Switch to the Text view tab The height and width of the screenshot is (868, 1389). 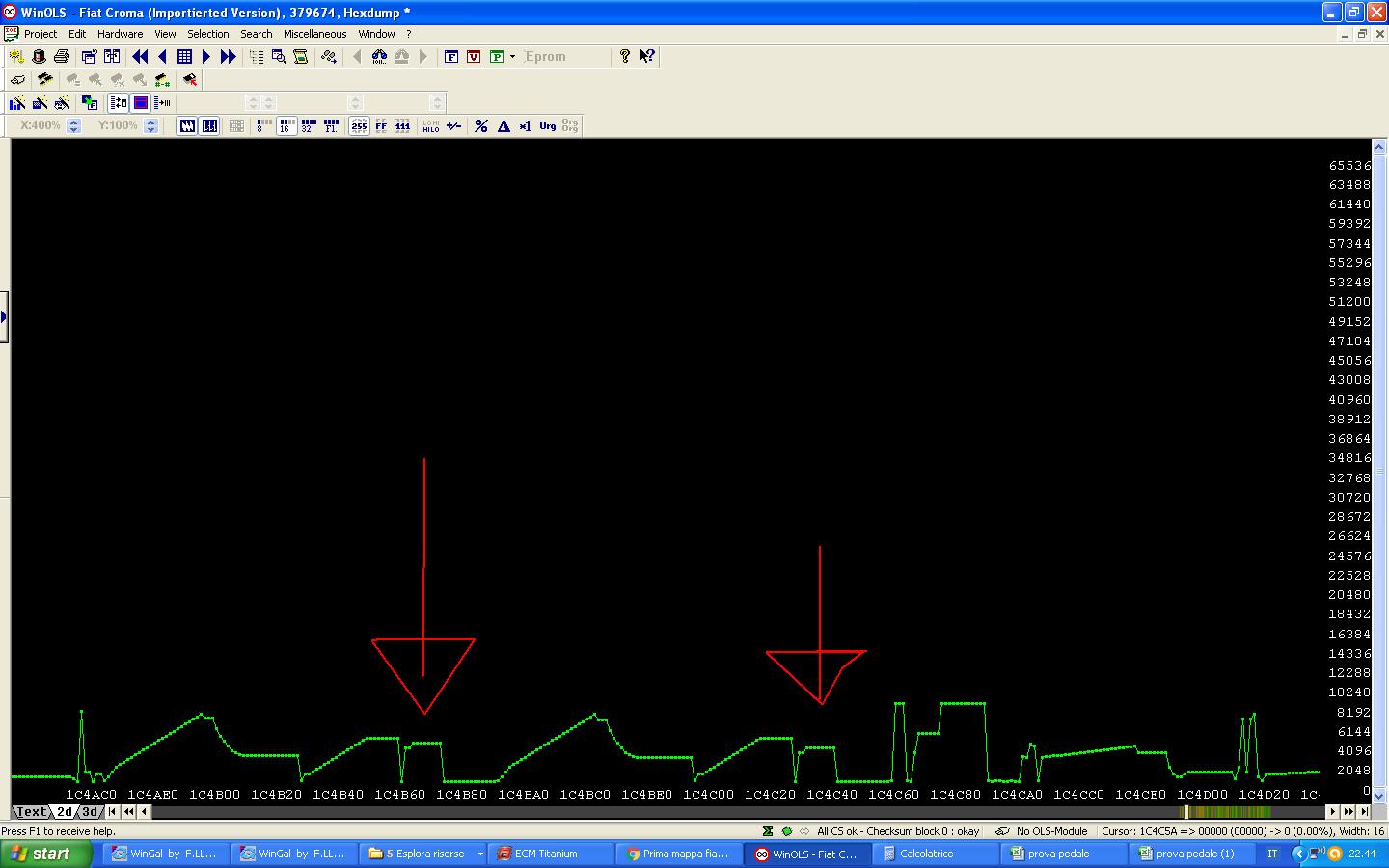(31, 812)
